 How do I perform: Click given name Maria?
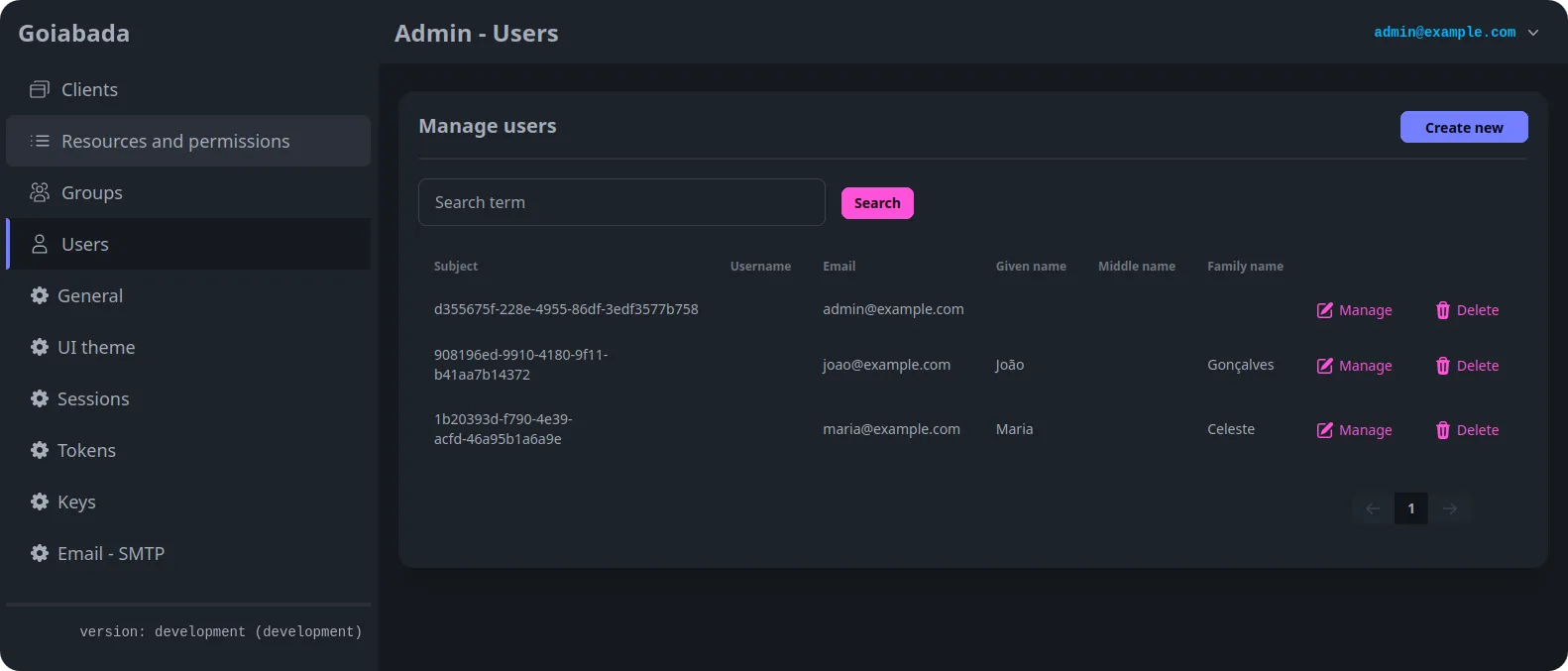[x=1014, y=429]
